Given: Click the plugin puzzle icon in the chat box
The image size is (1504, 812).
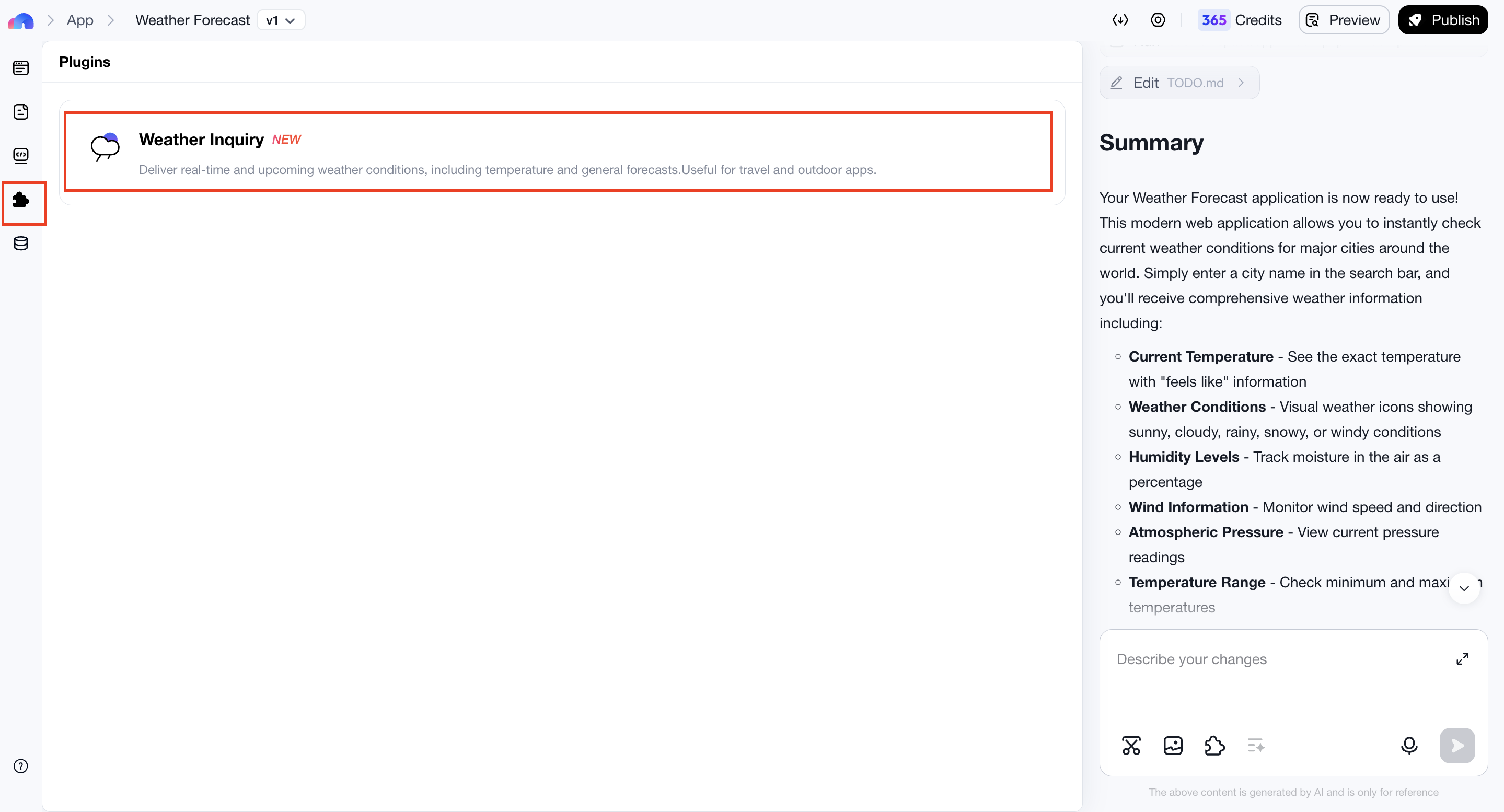Looking at the screenshot, I should [x=1214, y=746].
